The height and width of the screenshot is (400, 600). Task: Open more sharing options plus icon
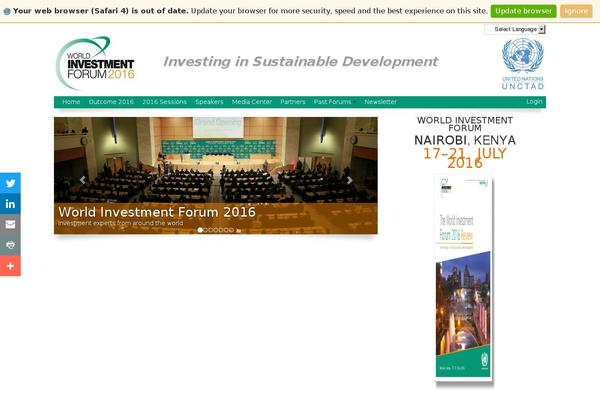tap(10, 266)
